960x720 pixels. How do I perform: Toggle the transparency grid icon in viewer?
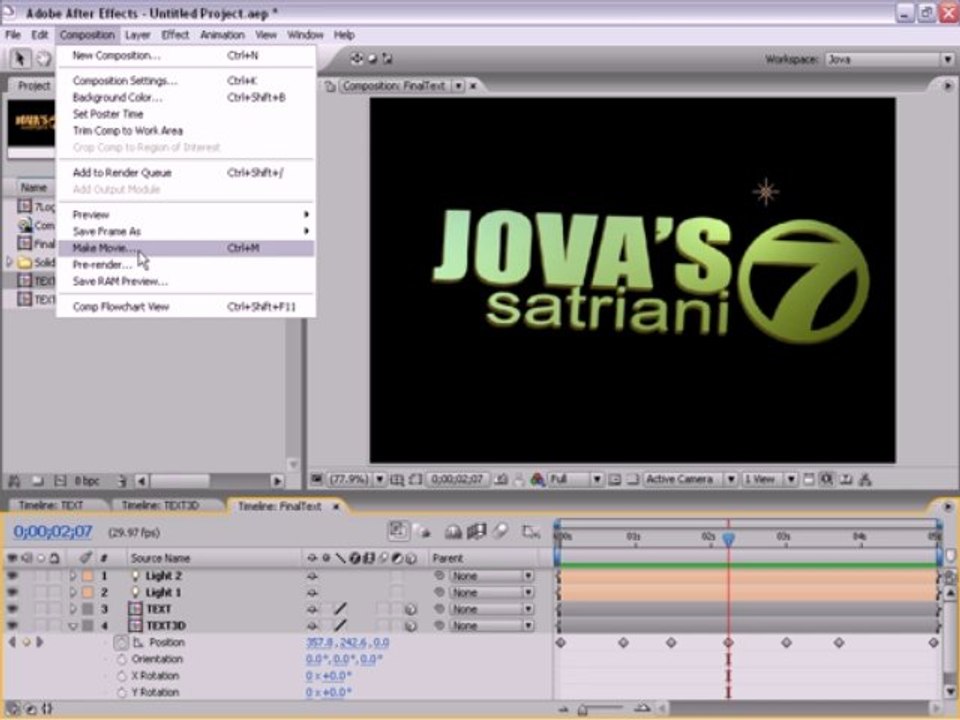click(x=634, y=479)
